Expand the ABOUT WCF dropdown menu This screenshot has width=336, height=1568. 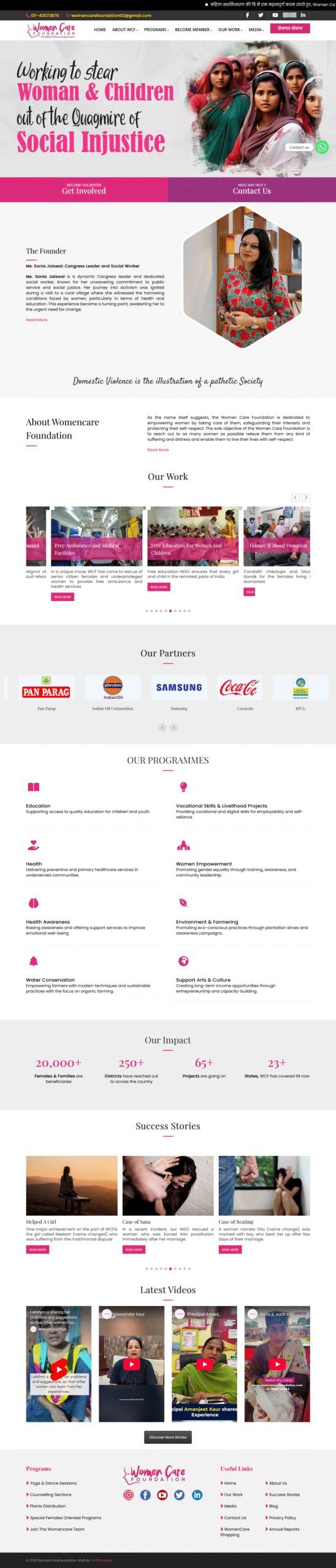[125, 29]
